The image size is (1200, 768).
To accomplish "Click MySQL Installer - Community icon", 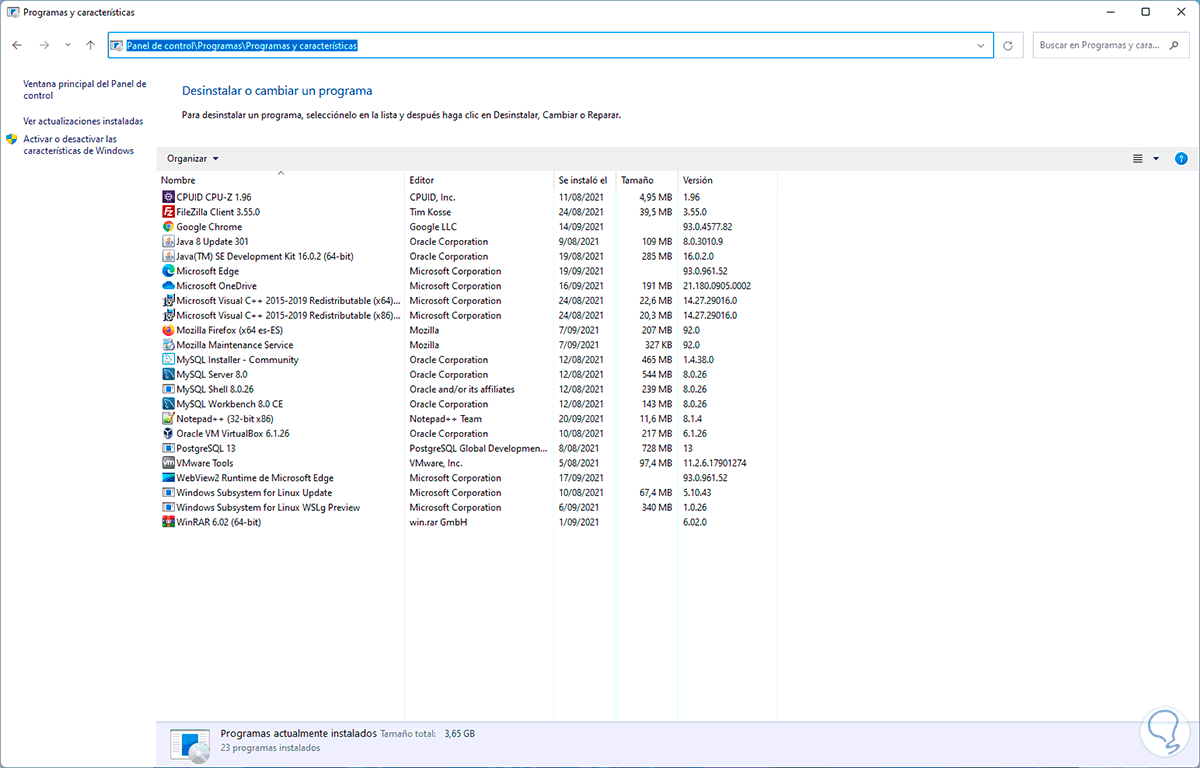I will pos(168,359).
